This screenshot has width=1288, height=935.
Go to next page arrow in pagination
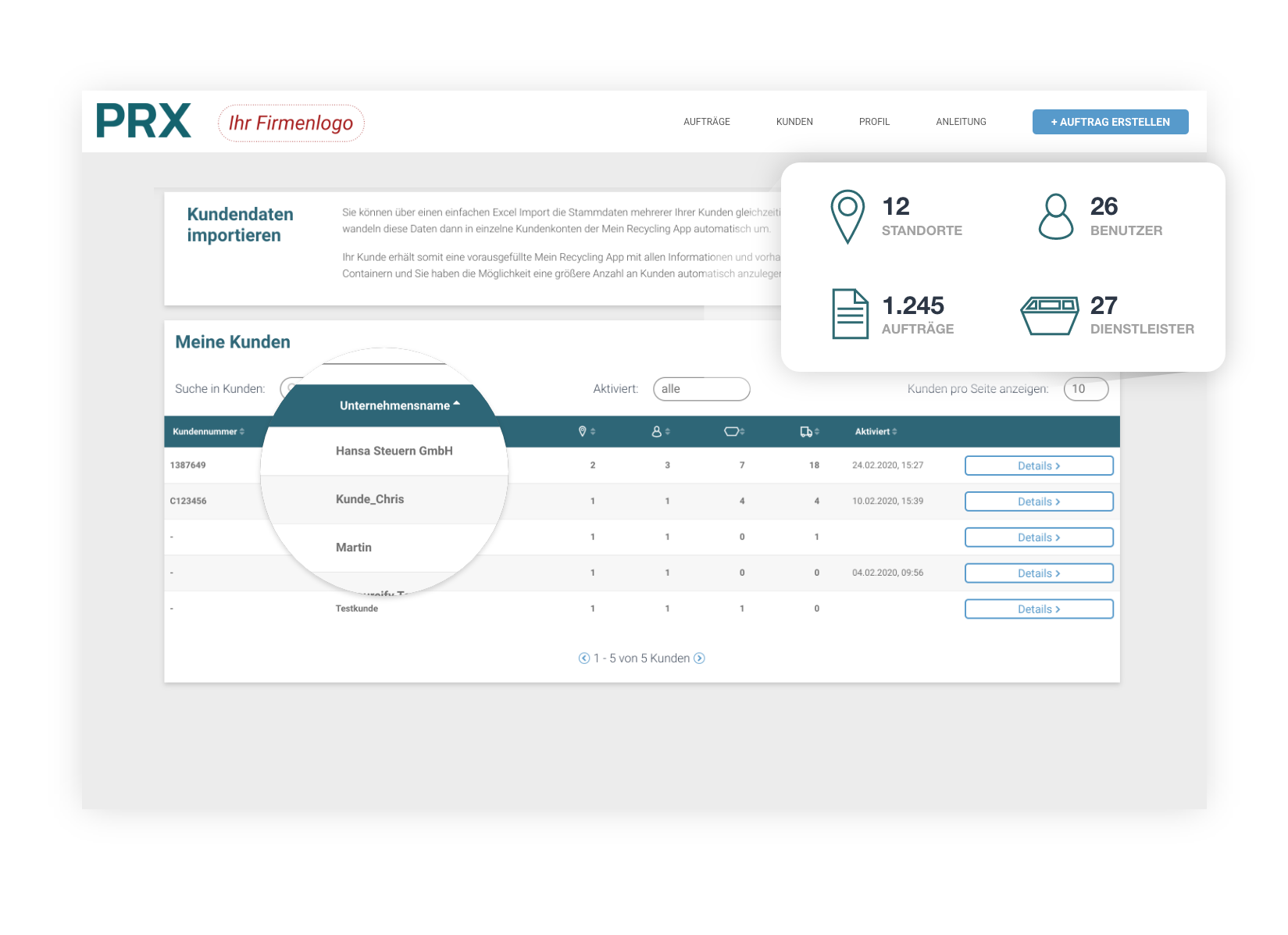(700, 658)
